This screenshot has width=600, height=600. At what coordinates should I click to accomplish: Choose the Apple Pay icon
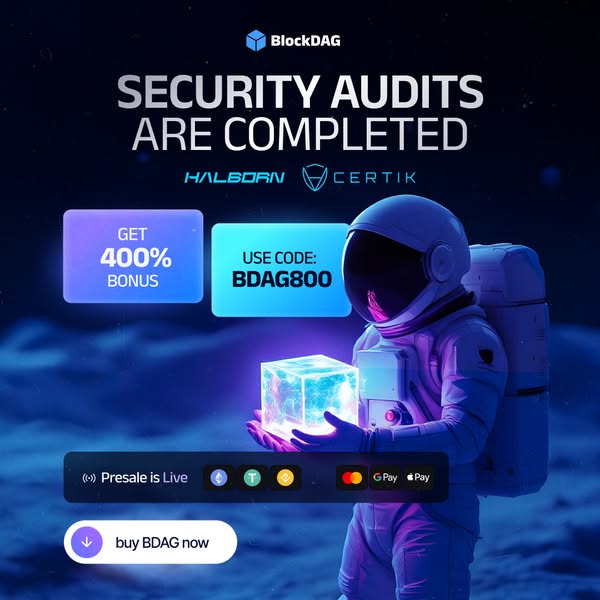(x=418, y=478)
